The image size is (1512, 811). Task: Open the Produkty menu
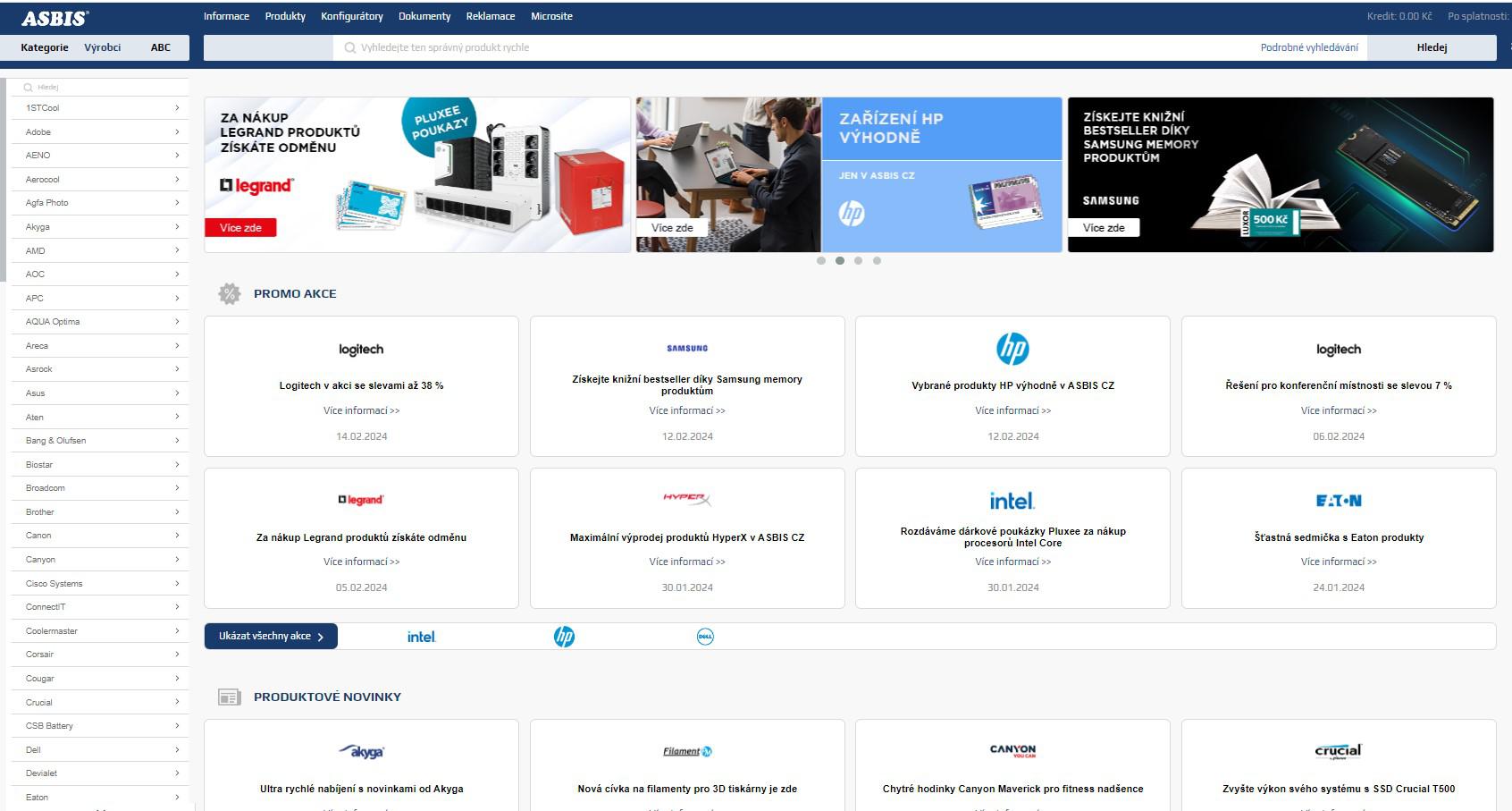(x=285, y=16)
